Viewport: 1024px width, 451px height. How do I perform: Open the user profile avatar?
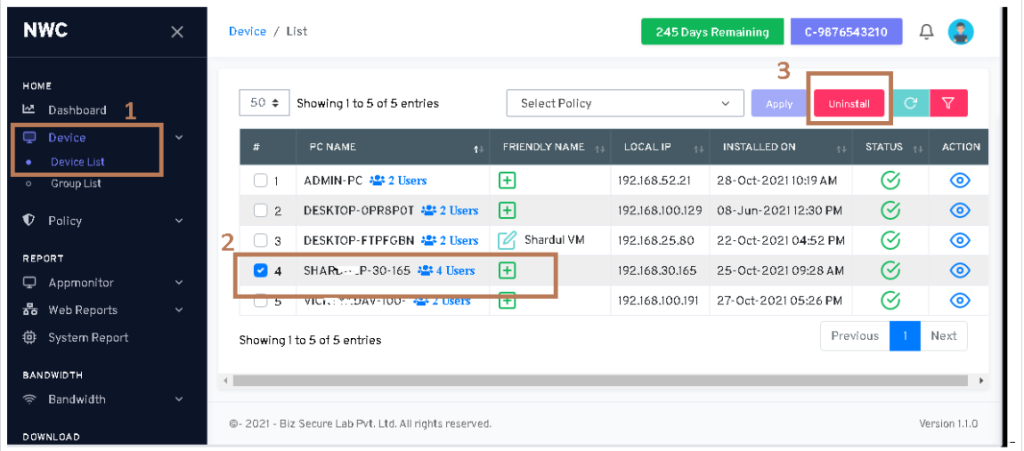coord(960,32)
